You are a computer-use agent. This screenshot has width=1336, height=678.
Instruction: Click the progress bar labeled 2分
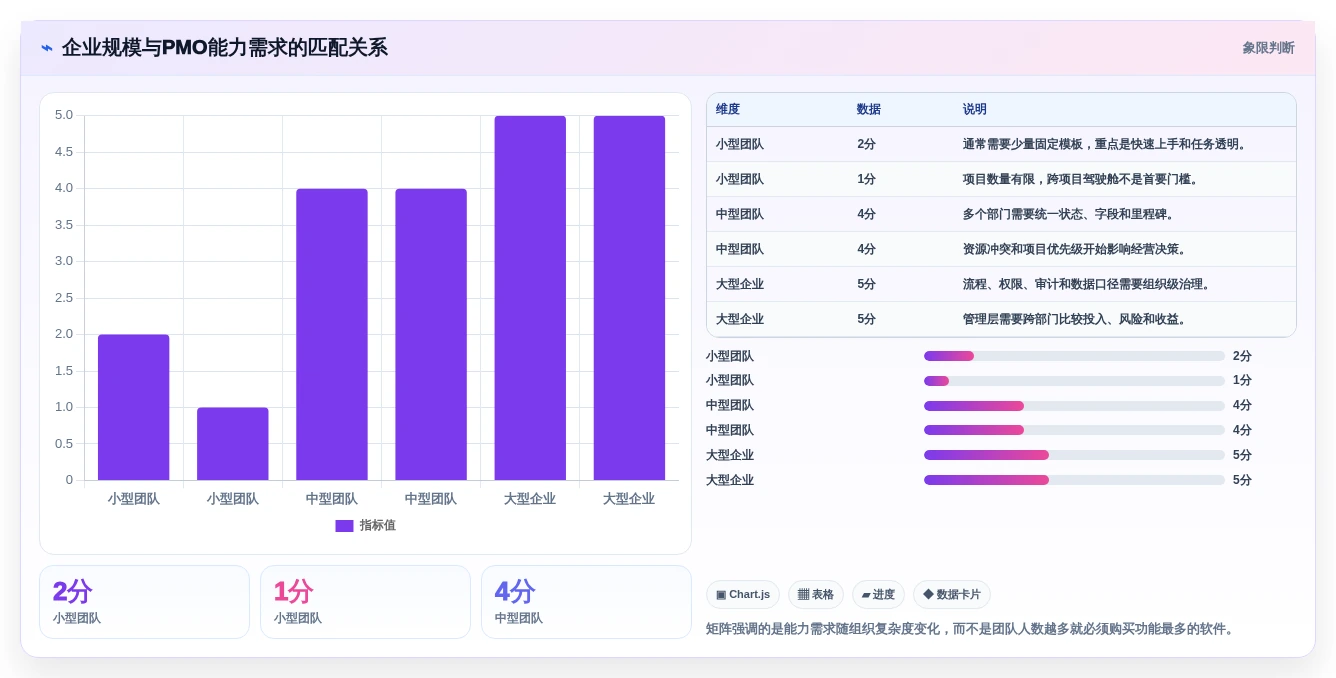[1074, 356]
